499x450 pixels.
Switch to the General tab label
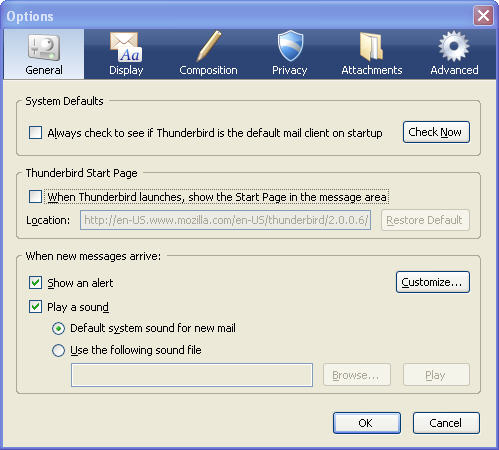44,70
